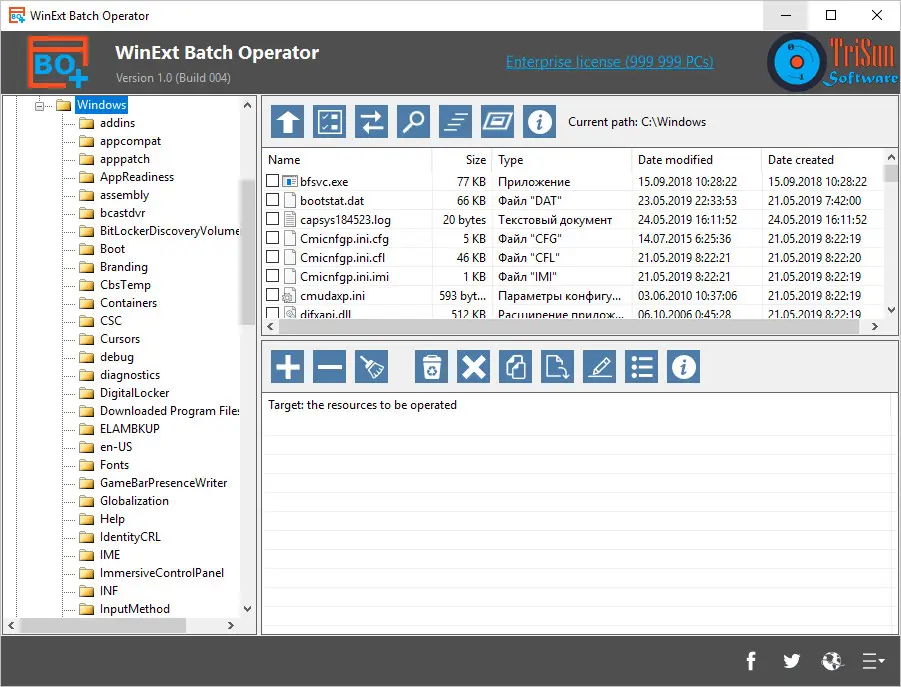Tick the checkbox for Cmicnfgp.ini.cfl
The image size is (901, 687).
pos(272,257)
